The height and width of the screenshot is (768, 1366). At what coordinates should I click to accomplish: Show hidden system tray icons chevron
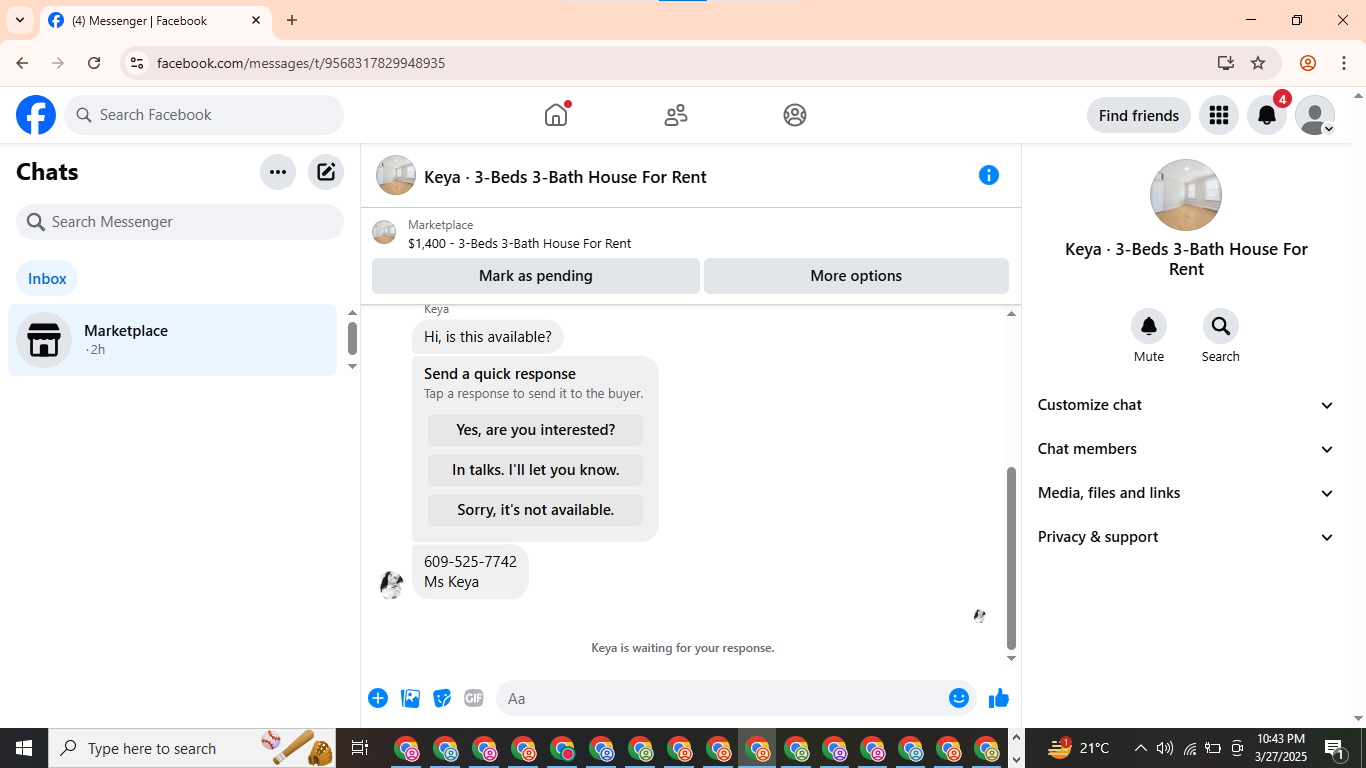1140,748
